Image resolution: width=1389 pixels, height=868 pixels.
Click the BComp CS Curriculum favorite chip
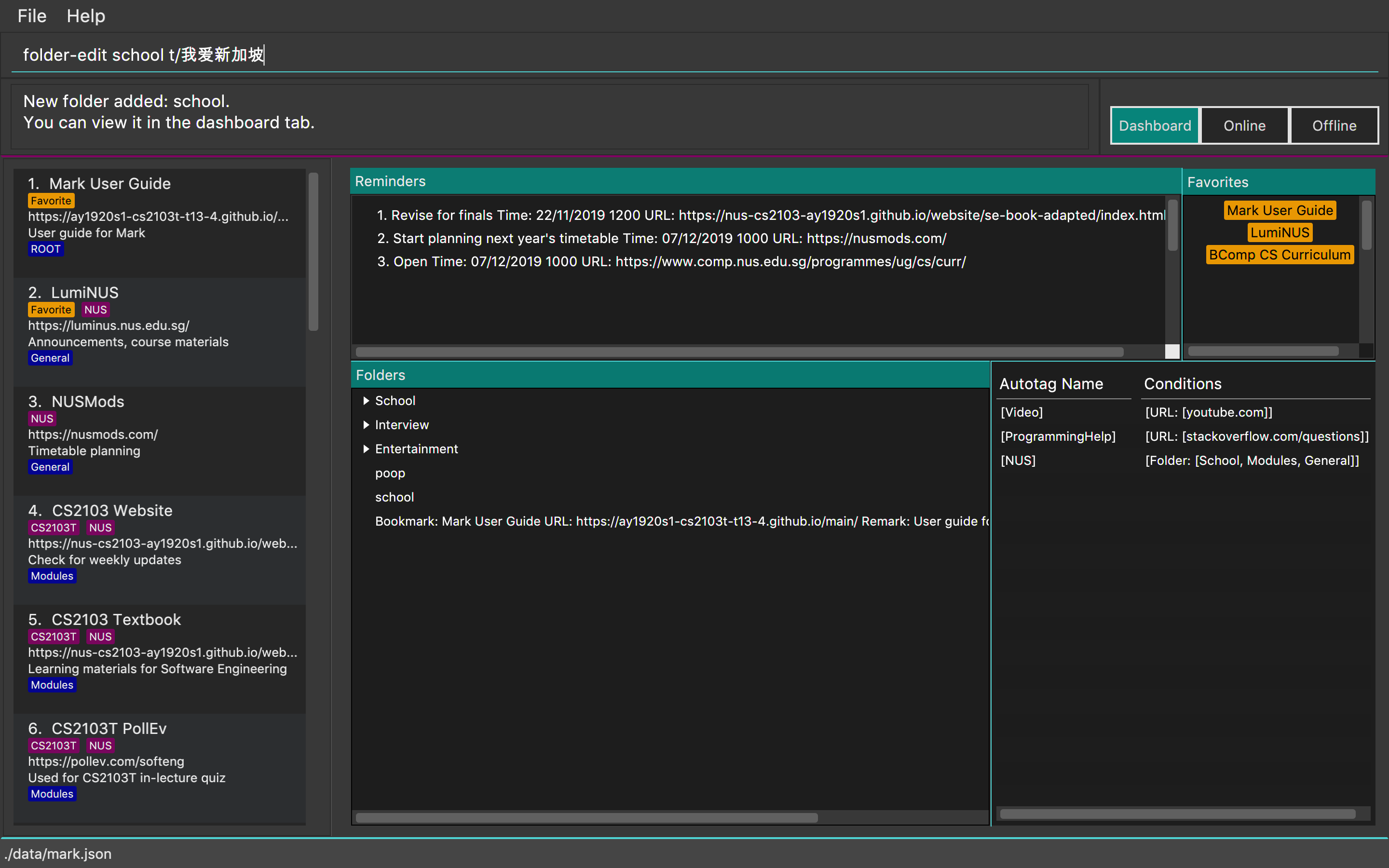pos(1280,255)
